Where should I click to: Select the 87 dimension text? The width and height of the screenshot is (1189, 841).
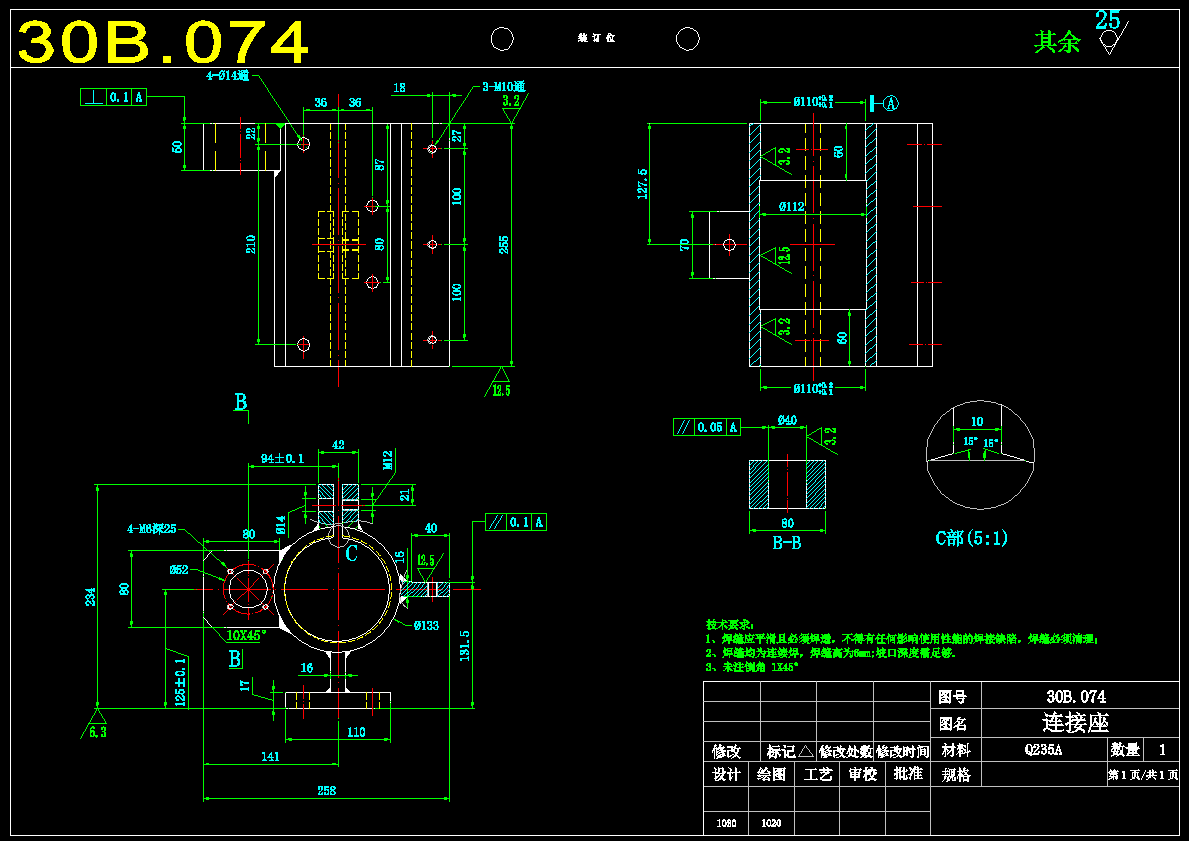click(x=380, y=164)
